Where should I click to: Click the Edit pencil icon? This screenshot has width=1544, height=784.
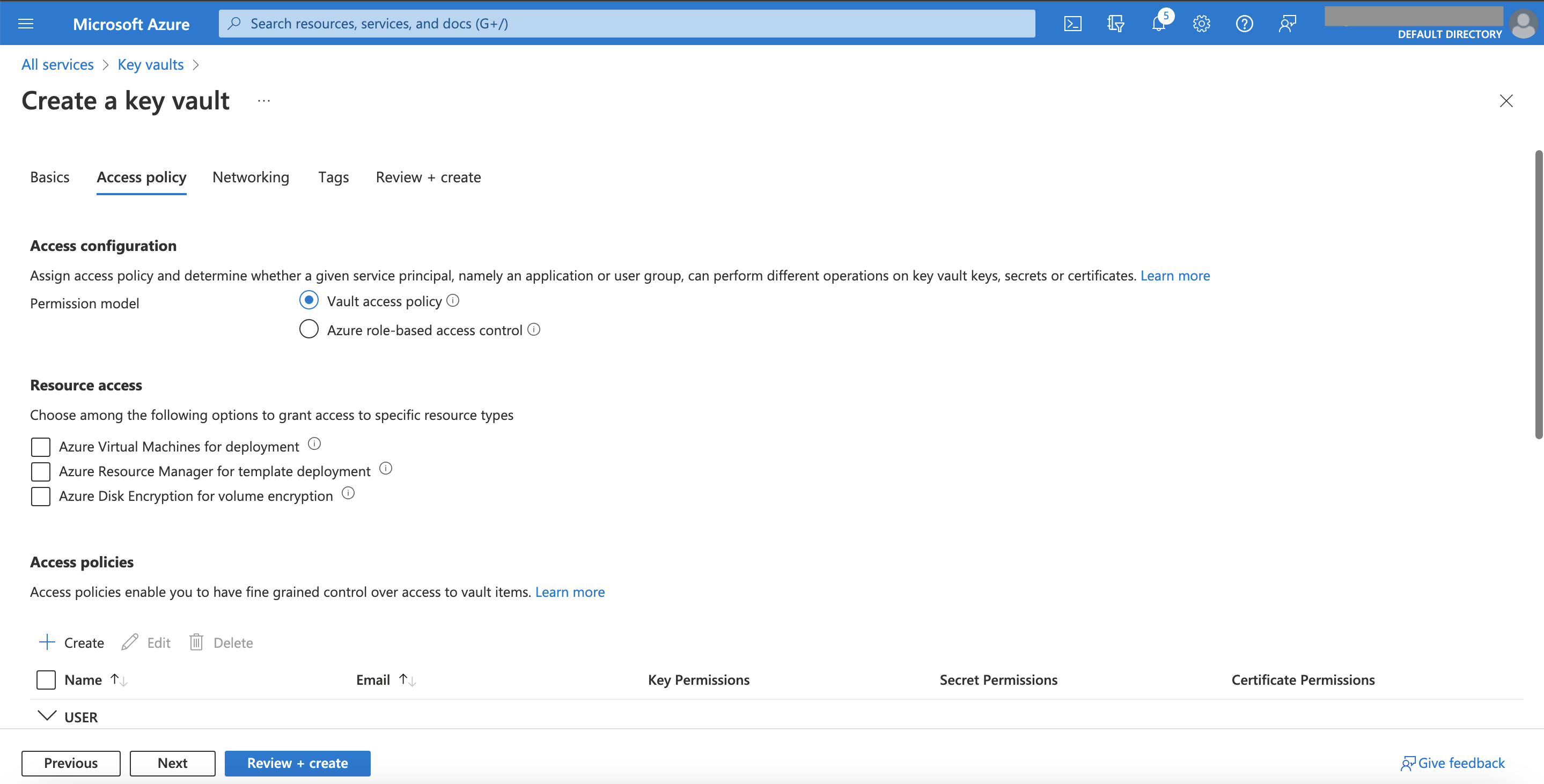click(x=129, y=642)
